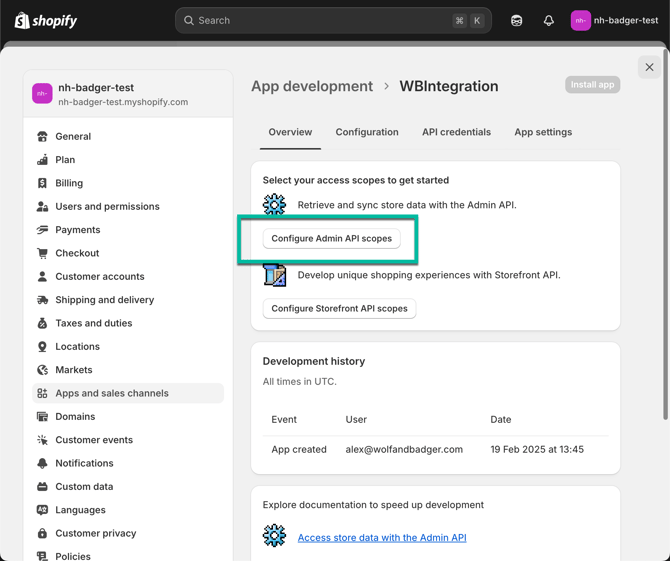Click Configure Storefront API scopes button
670x561 pixels.
tap(339, 308)
